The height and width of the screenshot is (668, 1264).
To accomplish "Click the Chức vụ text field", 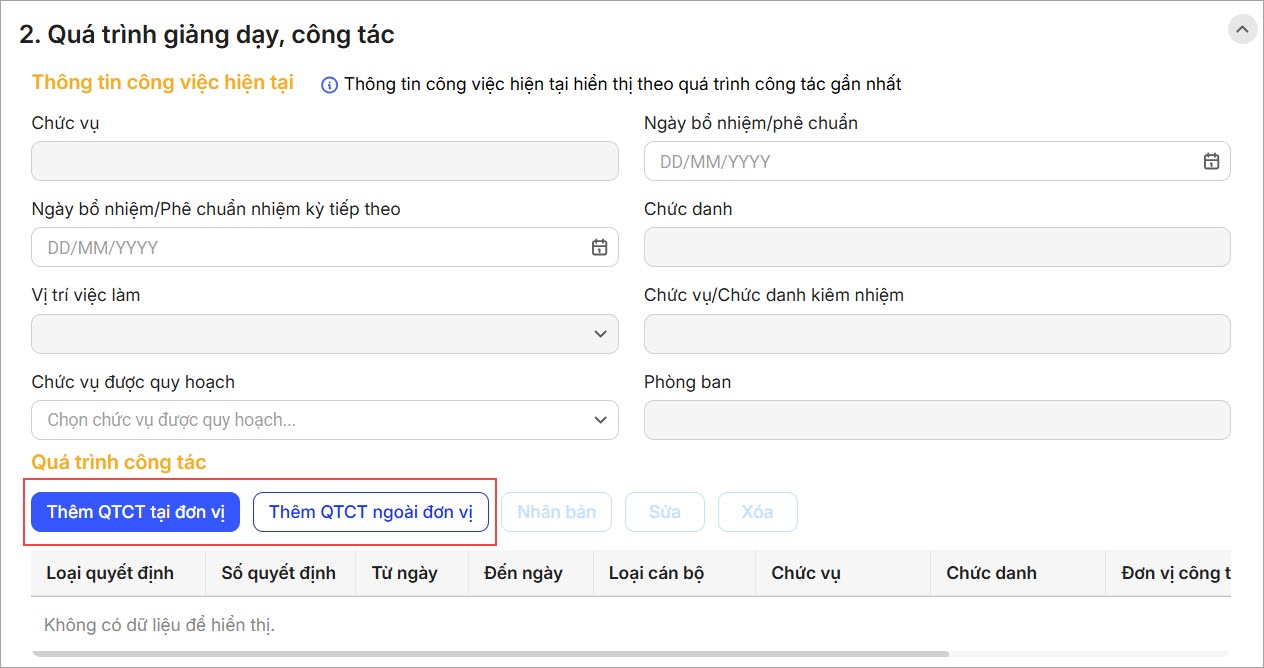I will pos(325,161).
